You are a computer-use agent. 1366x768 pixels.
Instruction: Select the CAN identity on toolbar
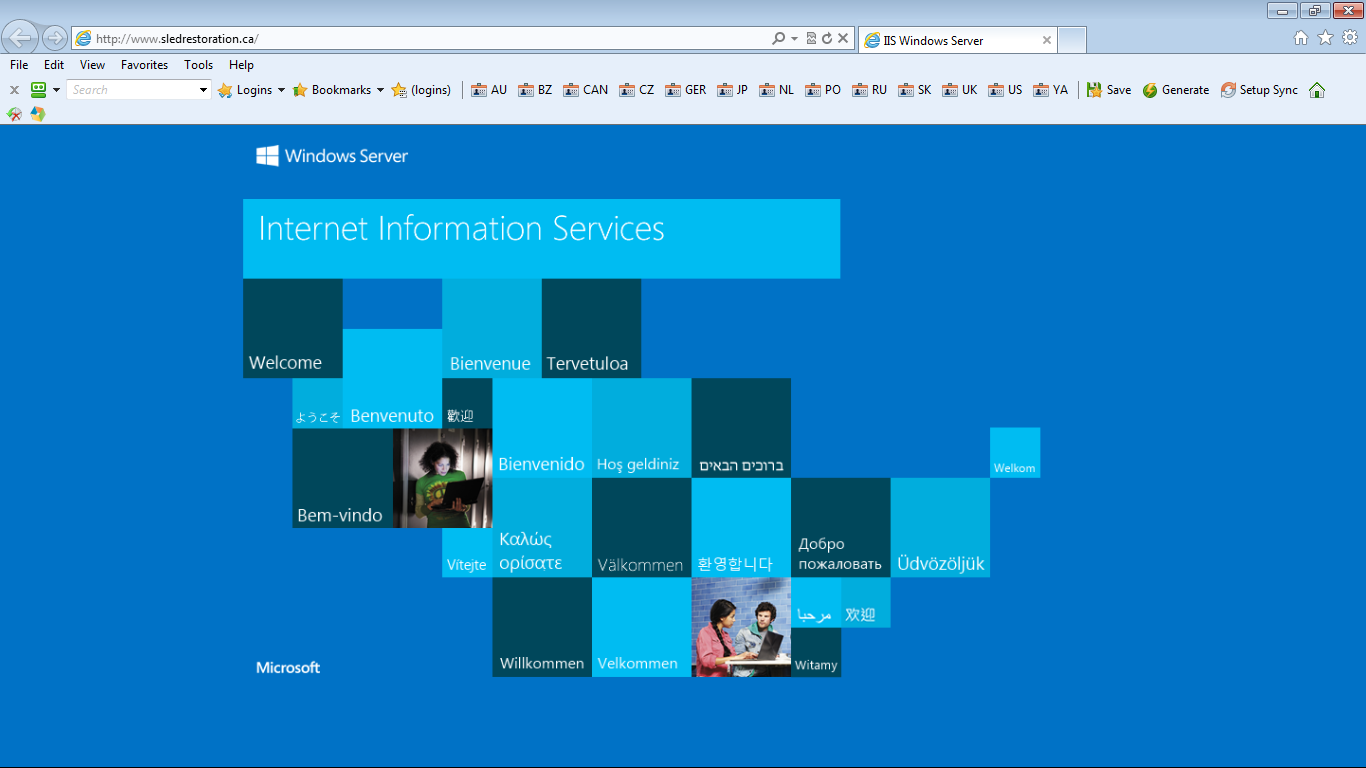point(585,90)
